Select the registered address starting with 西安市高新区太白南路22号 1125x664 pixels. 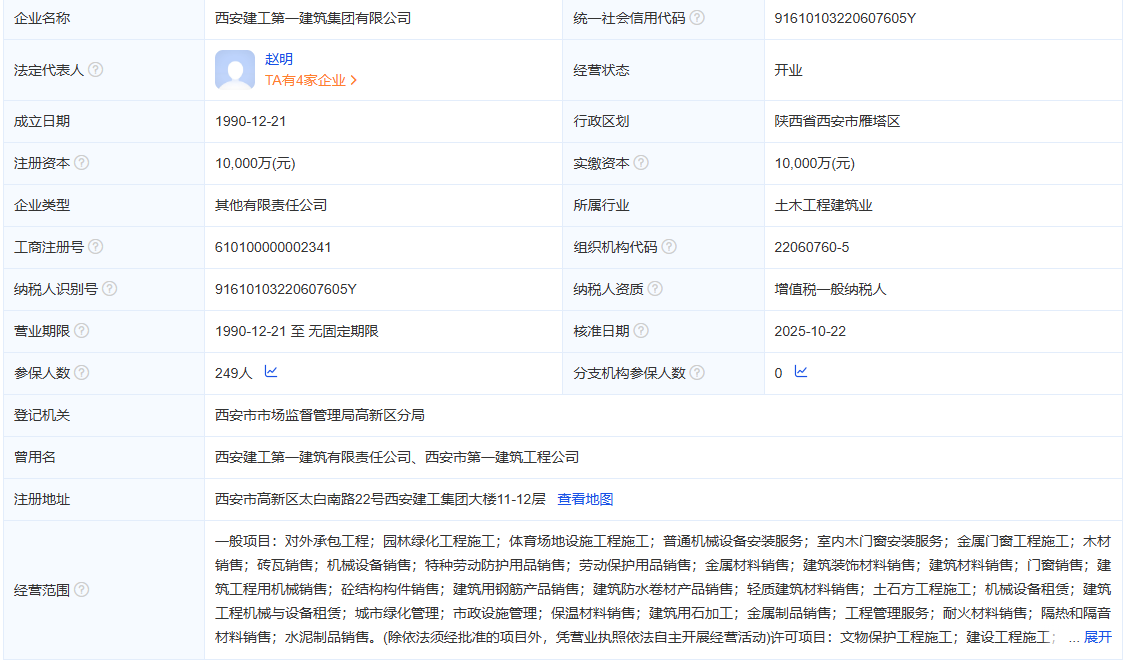380,499
